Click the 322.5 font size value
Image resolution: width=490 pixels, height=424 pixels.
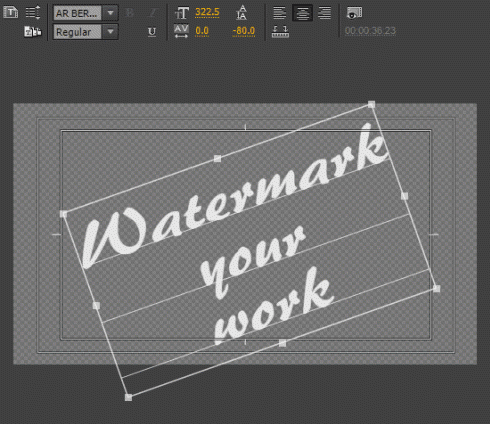(x=207, y=12)
